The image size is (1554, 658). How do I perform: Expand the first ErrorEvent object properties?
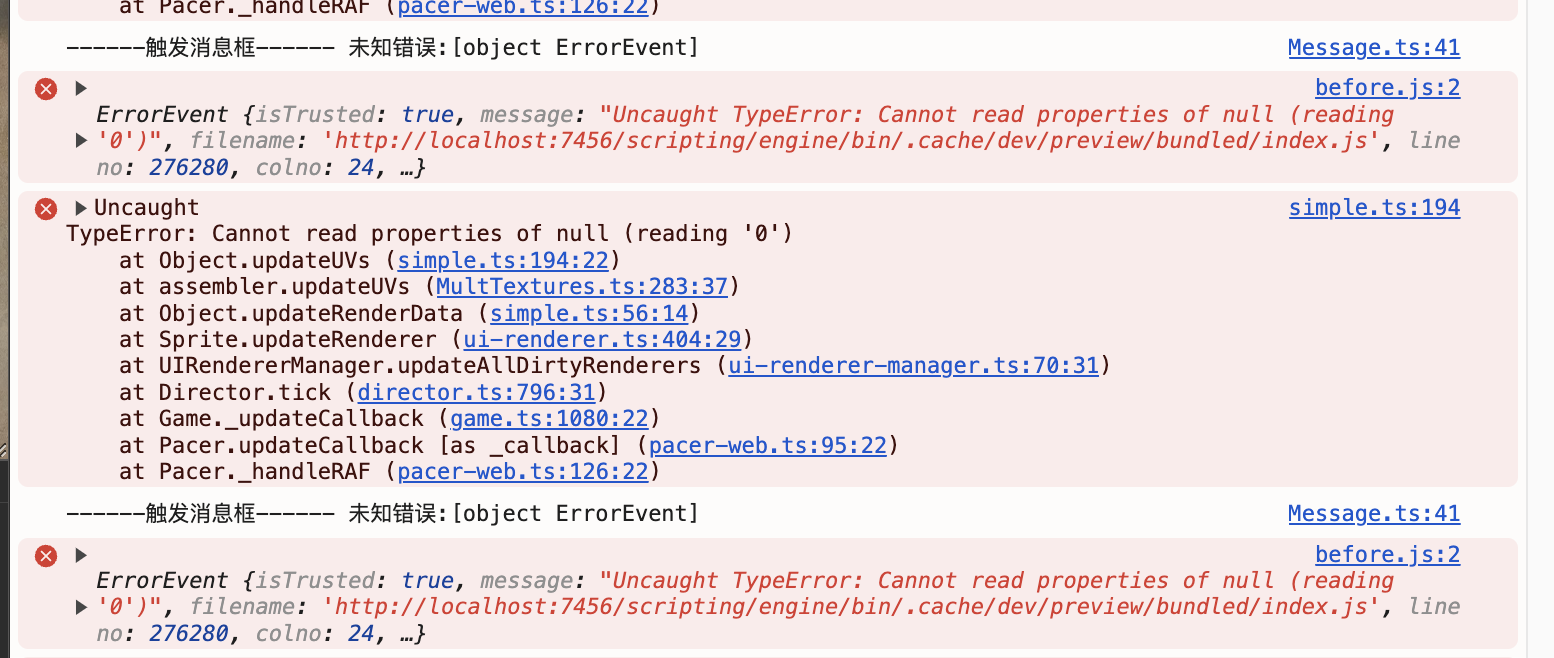(x=82, y=141)
